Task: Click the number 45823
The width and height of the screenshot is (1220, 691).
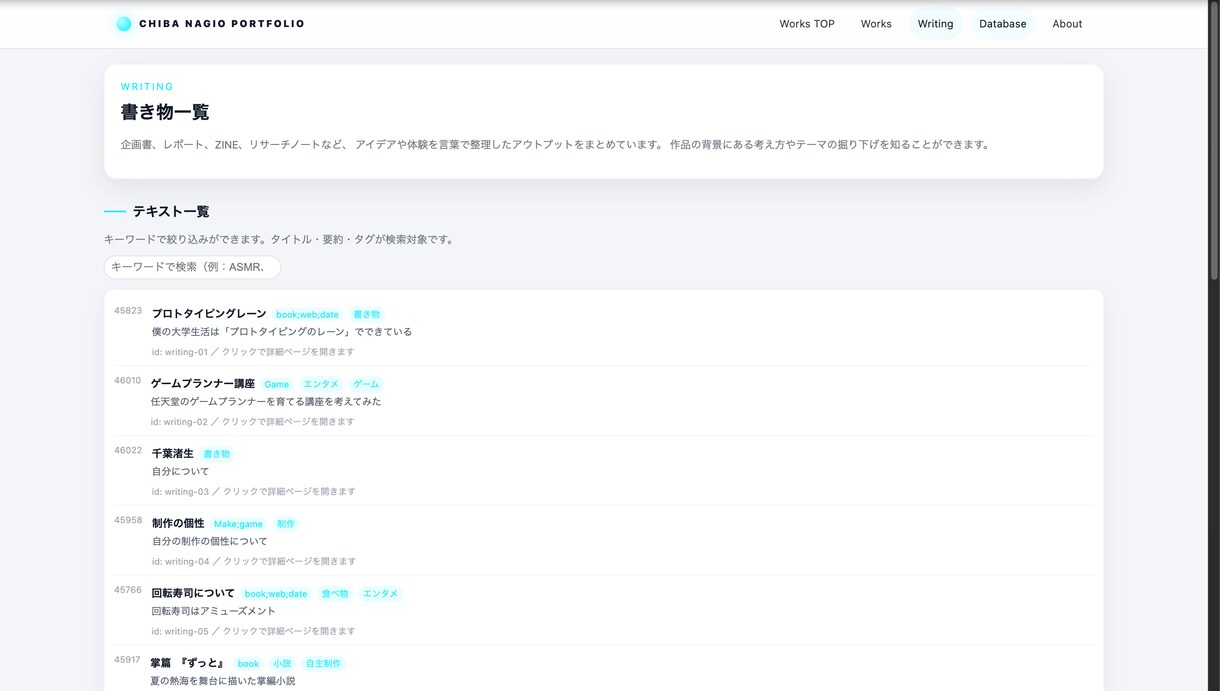Action: point(128,311)
